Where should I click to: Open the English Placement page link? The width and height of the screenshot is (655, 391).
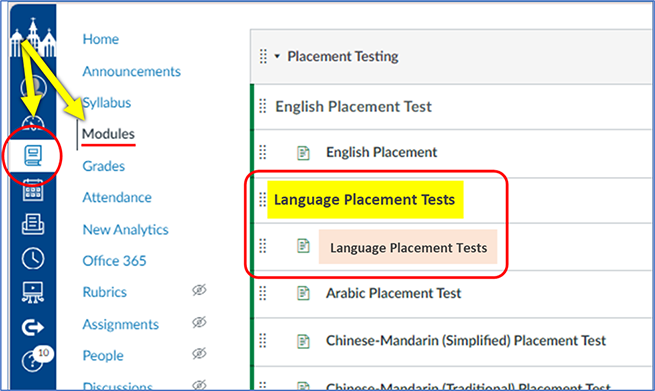tap(381, 152)
